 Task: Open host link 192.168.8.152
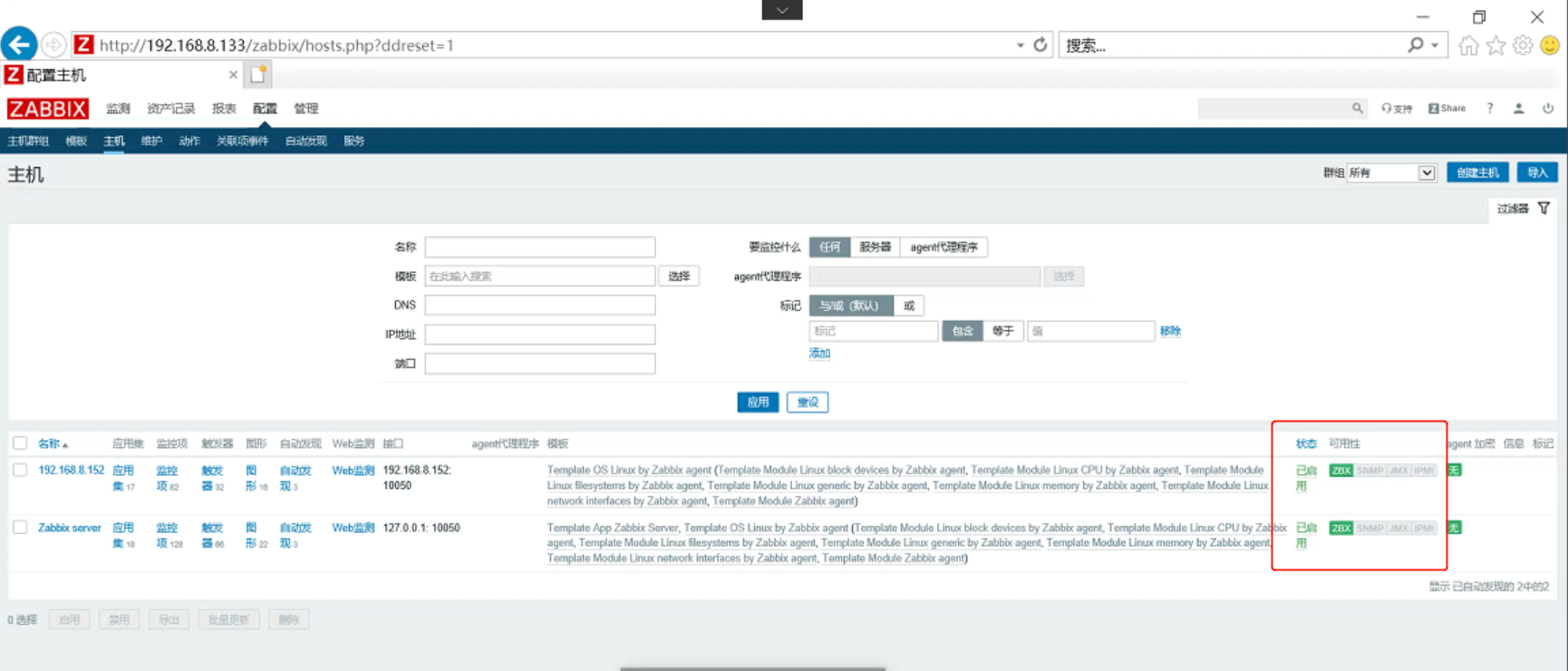(71, 470)
